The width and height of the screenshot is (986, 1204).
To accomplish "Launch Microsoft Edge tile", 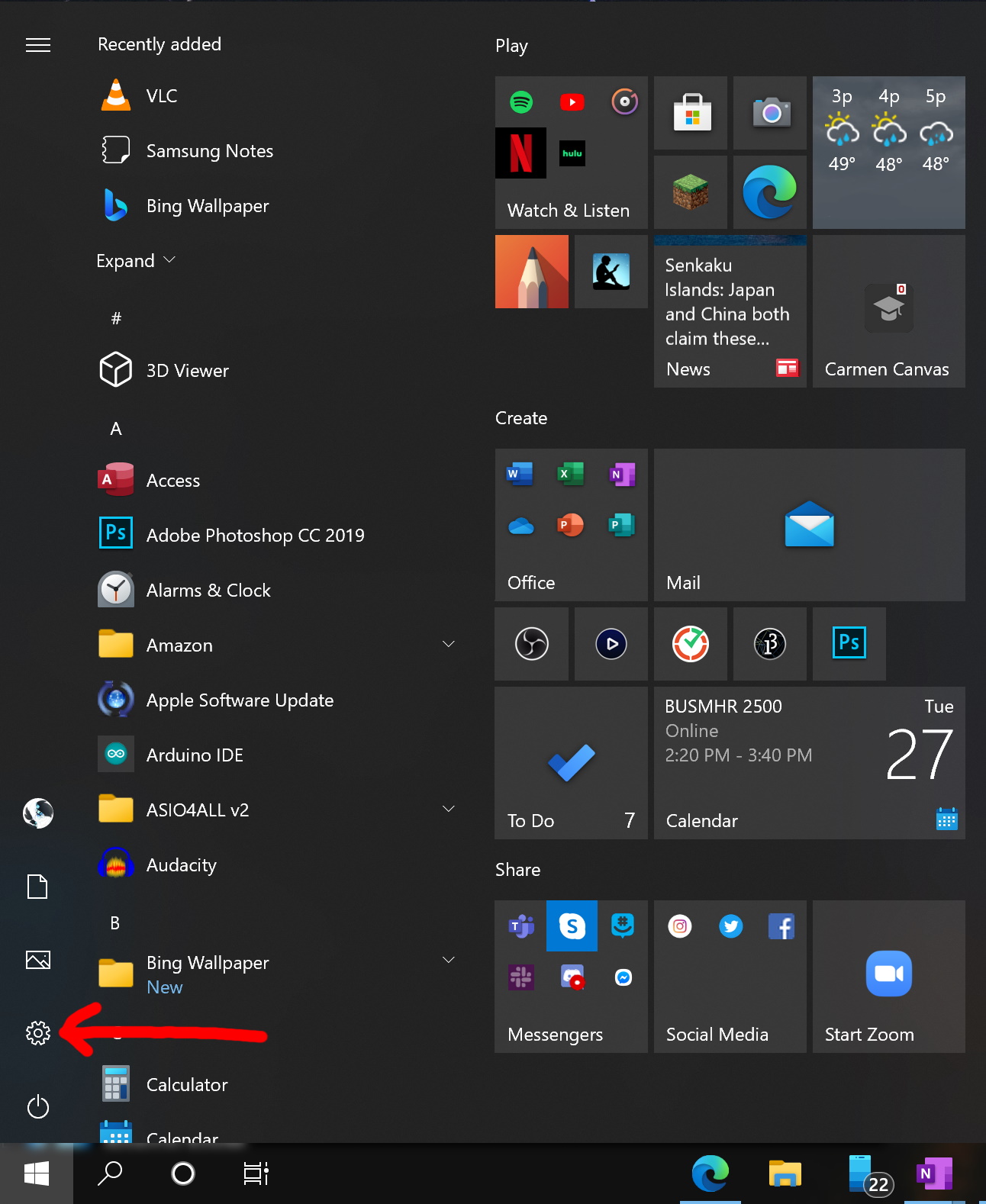I will [x=770, y=192].
